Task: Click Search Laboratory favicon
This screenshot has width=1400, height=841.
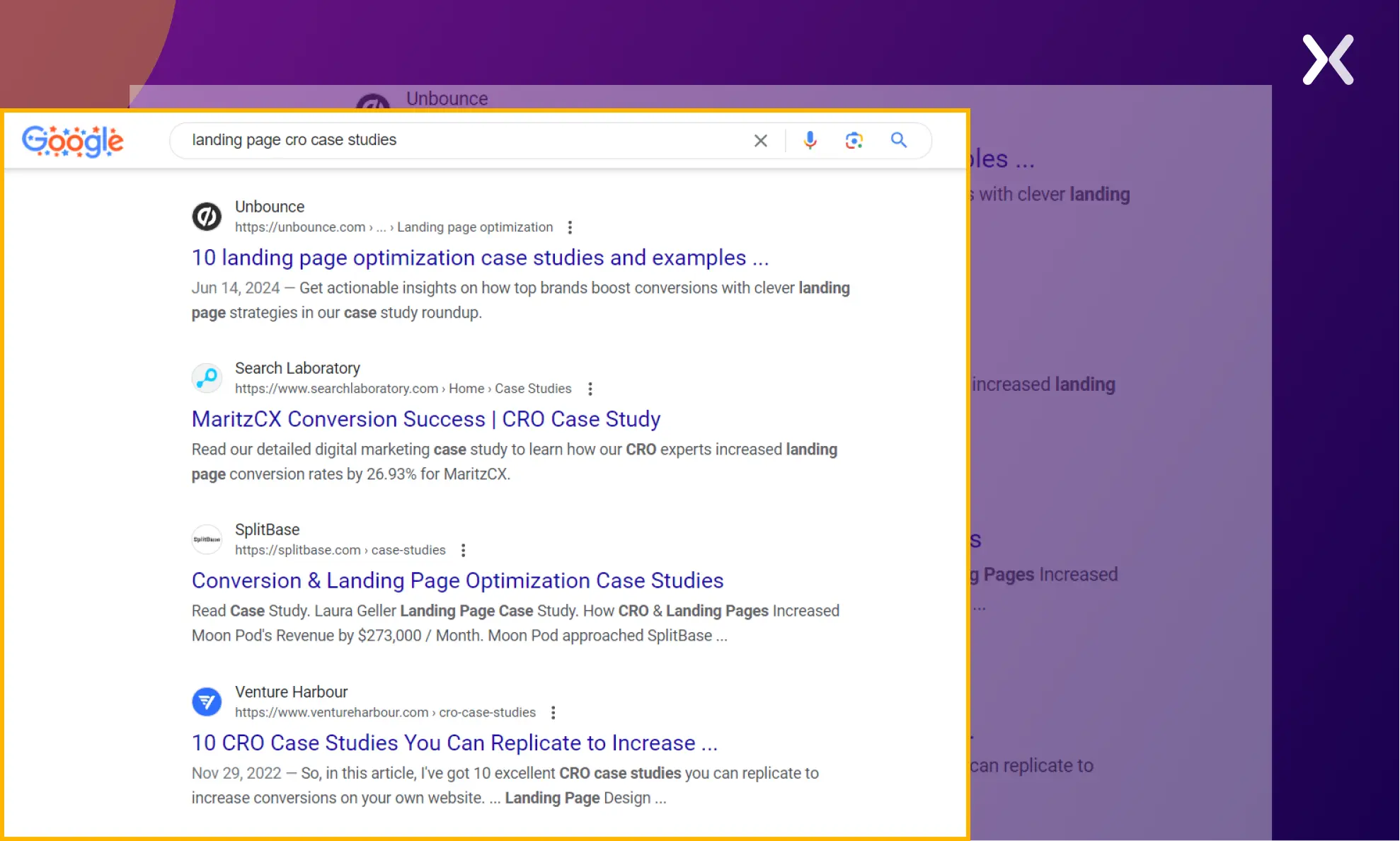Action: coord(207,378)
